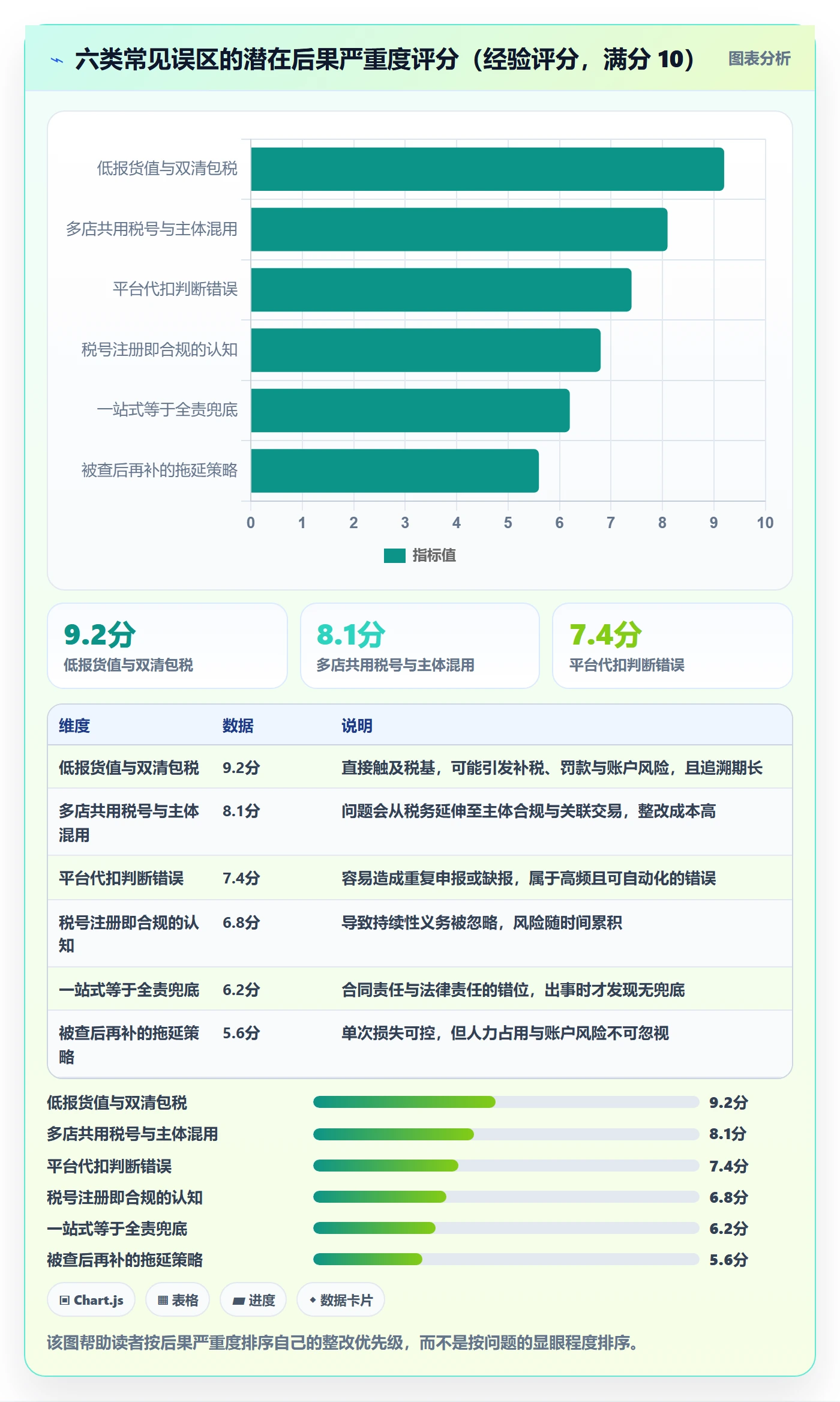Click the 指标值 legend color swatch
This screenshot has height=1402, width=840.
point(394,556)
